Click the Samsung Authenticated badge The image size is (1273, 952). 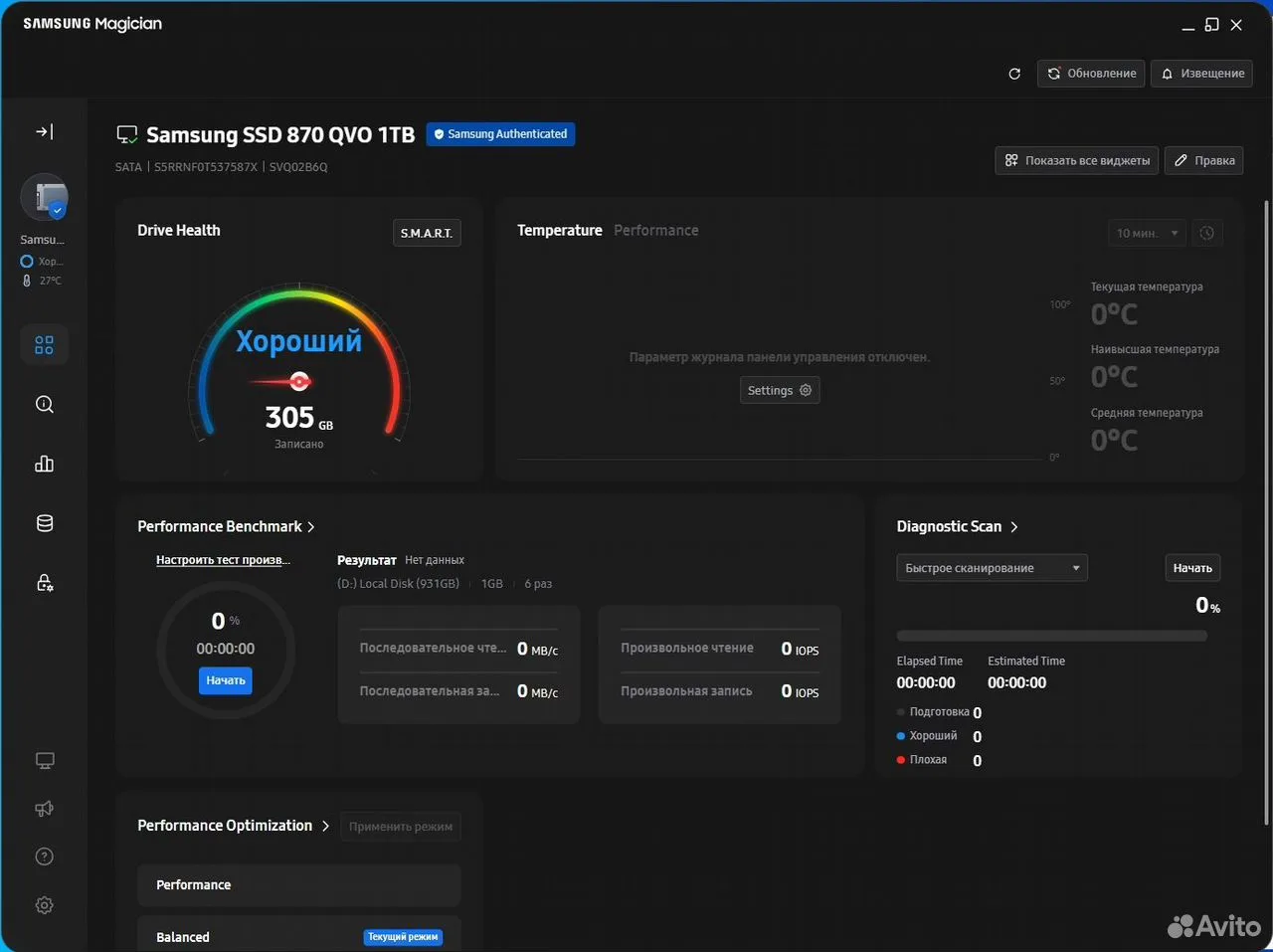pyautogui.click(x=500, y=134)
